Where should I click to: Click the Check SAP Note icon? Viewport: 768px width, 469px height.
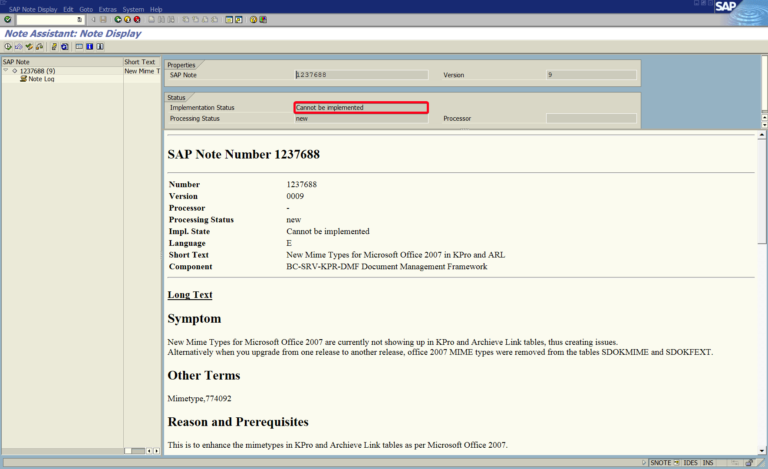coord(54,47)
